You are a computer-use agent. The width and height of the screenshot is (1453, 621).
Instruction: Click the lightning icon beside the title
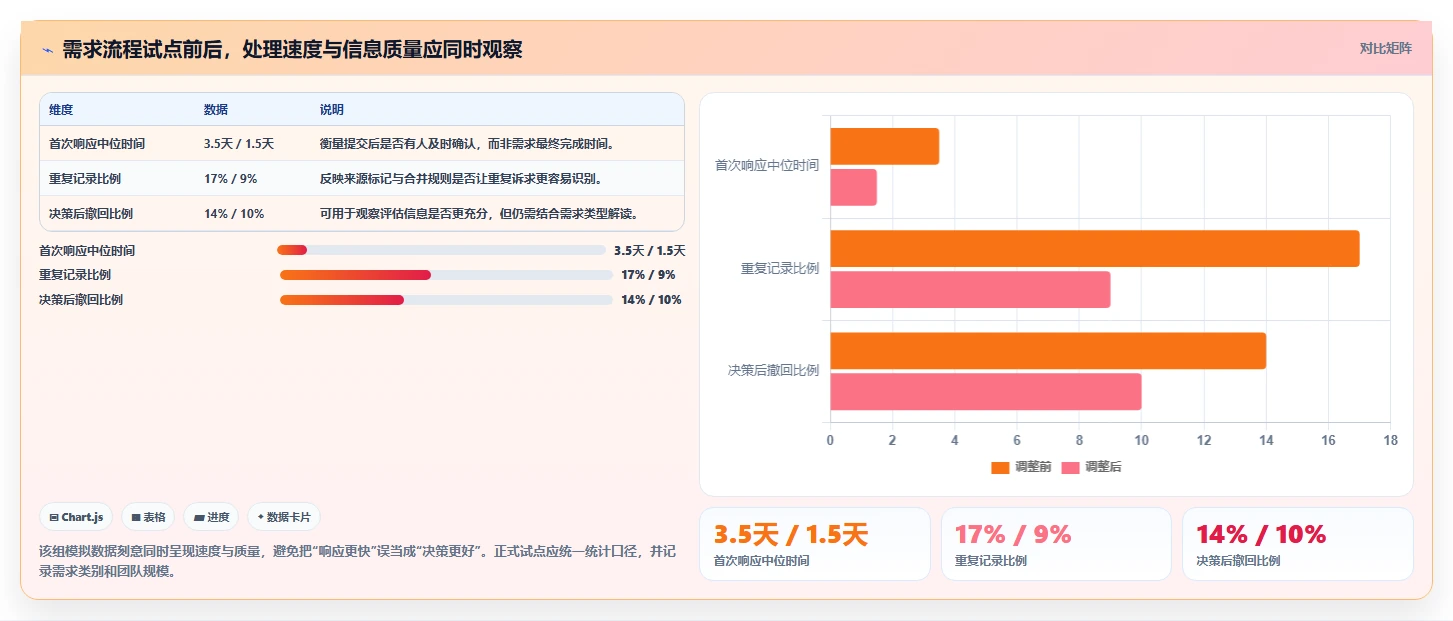(47, 50)
